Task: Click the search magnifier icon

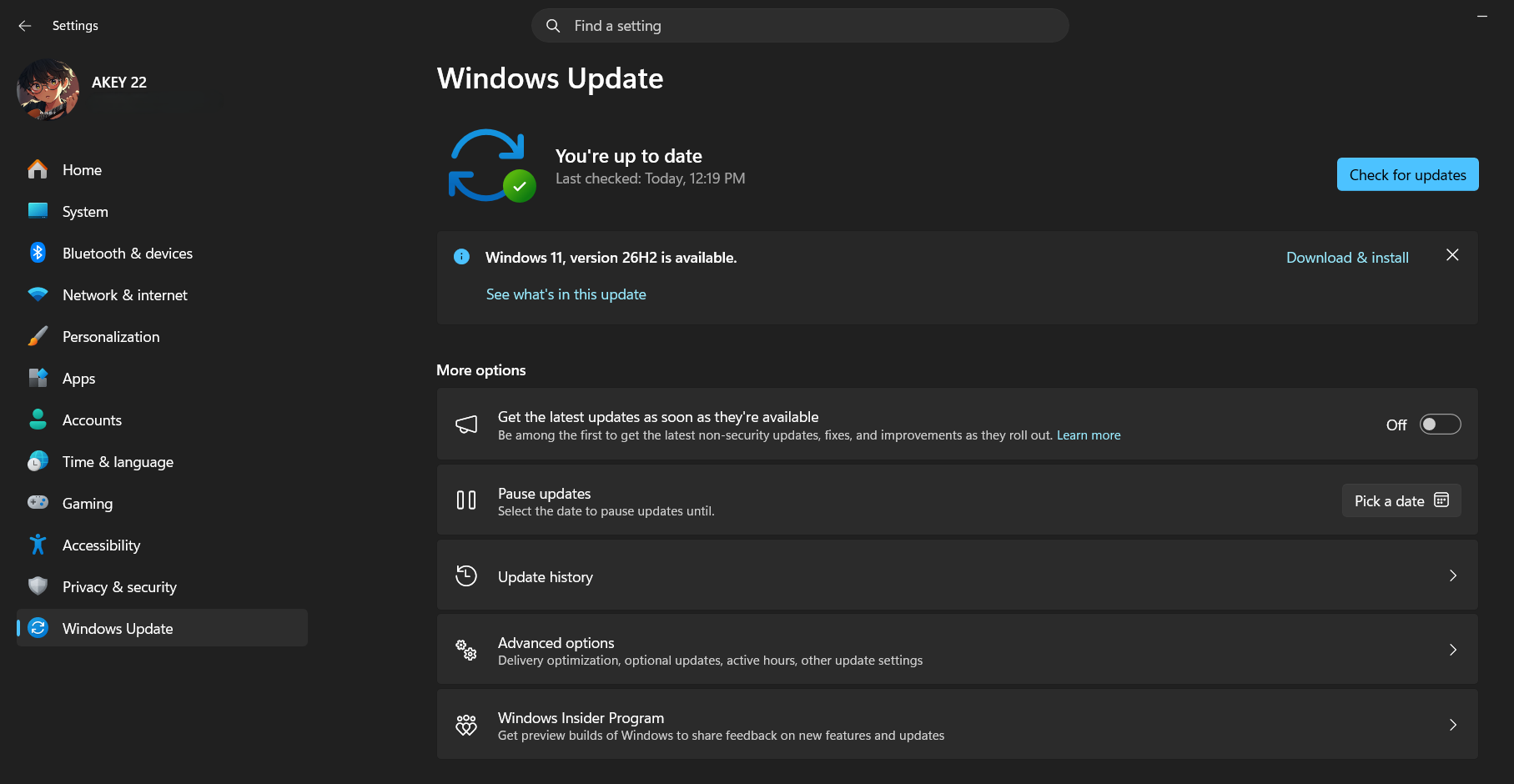Action: click(553, 26)
